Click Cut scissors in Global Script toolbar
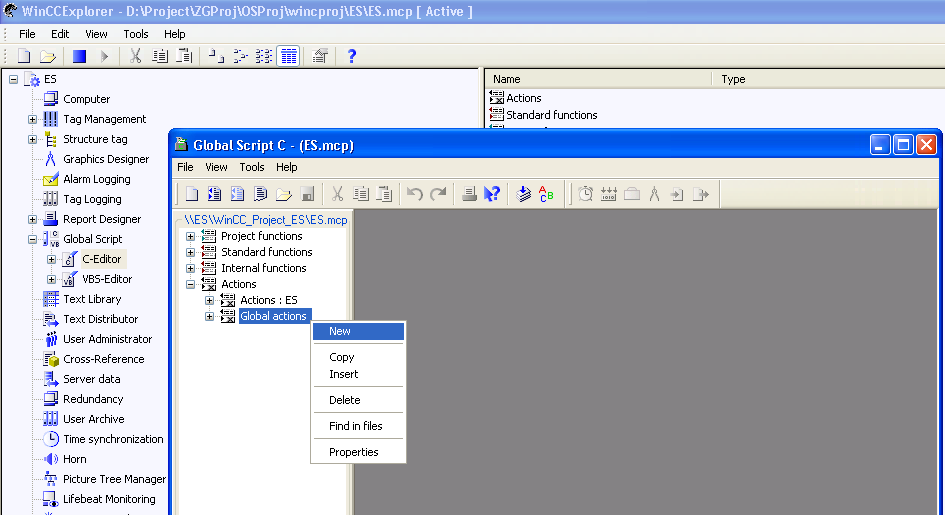This screenshot has height=515, width=945. point(338,194)
